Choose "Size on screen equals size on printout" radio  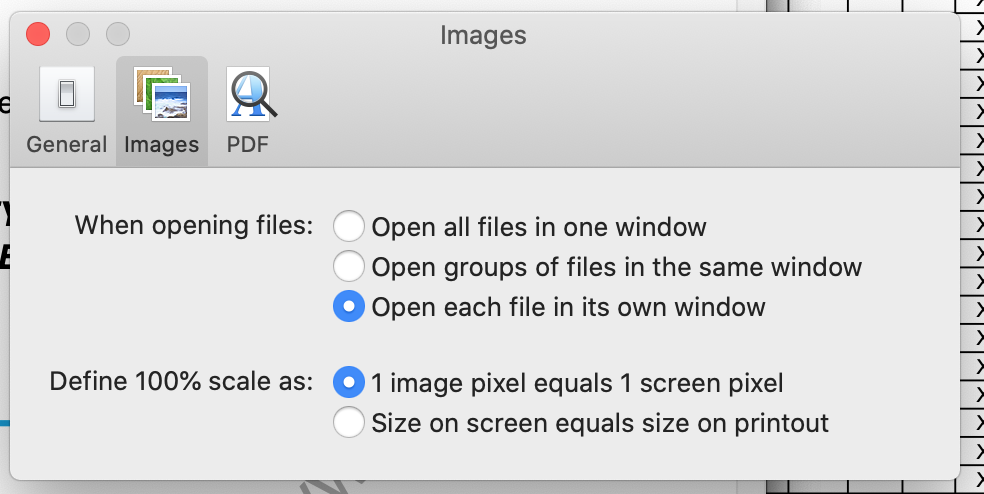pyautogui.click(x=348, y=423)
